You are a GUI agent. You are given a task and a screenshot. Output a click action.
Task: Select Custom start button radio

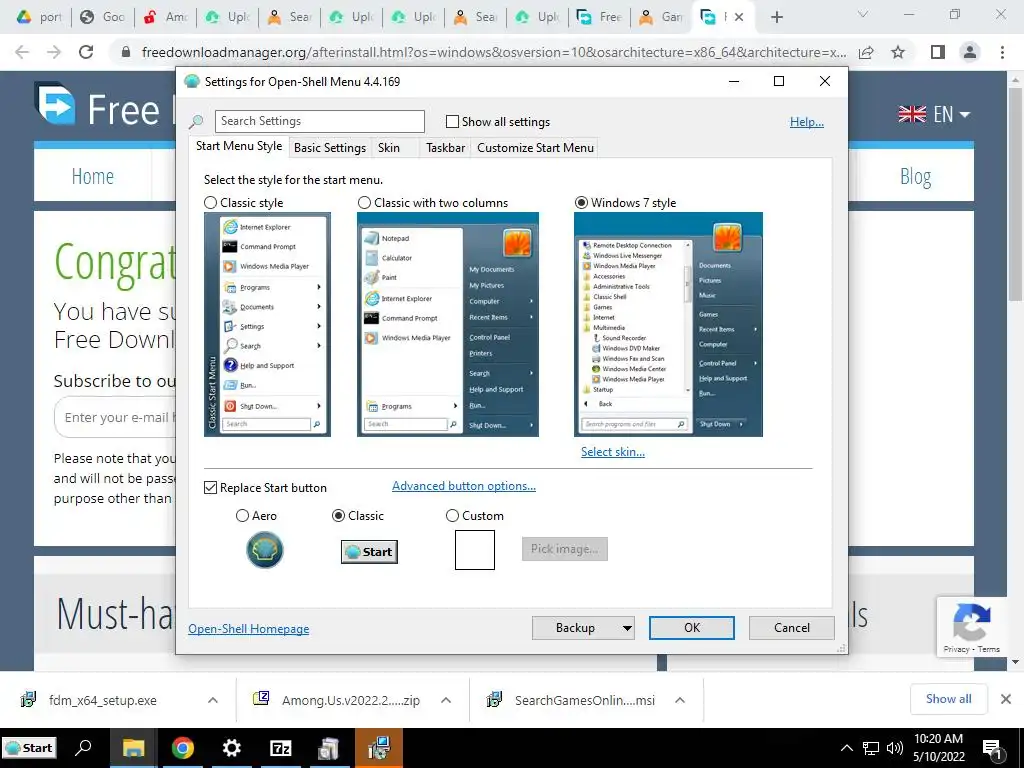pos(452,516)
